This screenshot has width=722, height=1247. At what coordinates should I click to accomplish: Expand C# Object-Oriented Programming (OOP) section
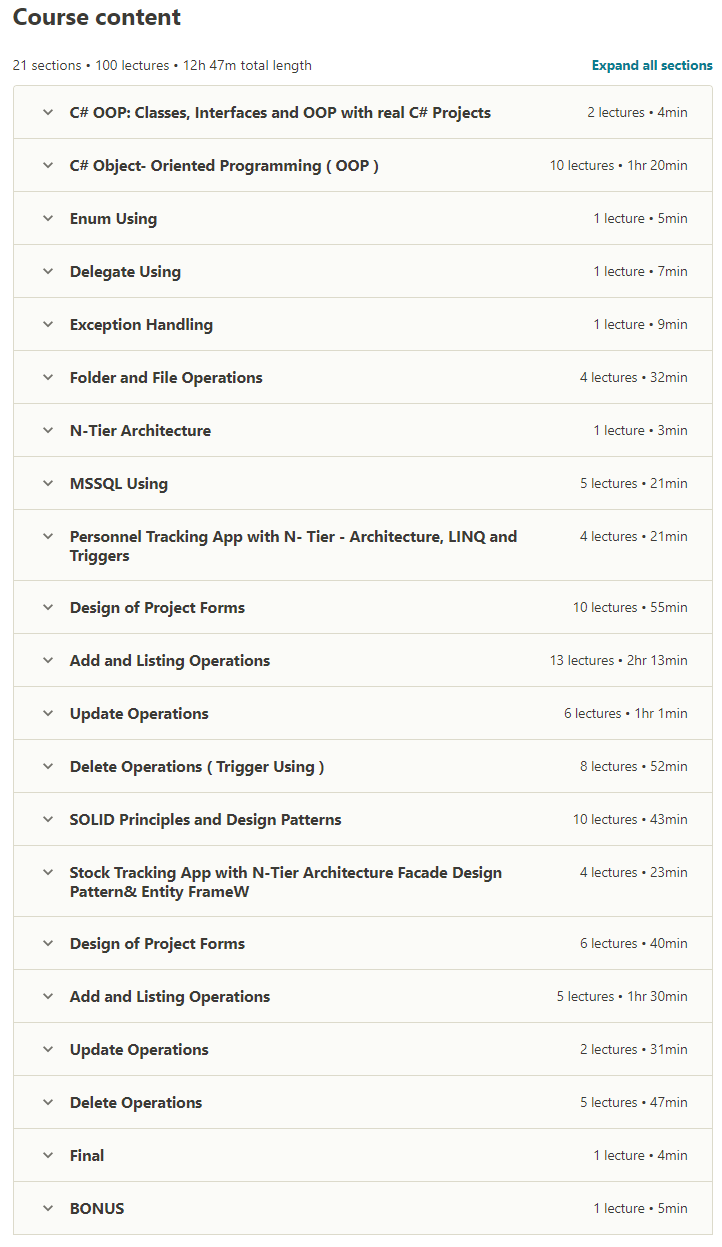point(363,165)
